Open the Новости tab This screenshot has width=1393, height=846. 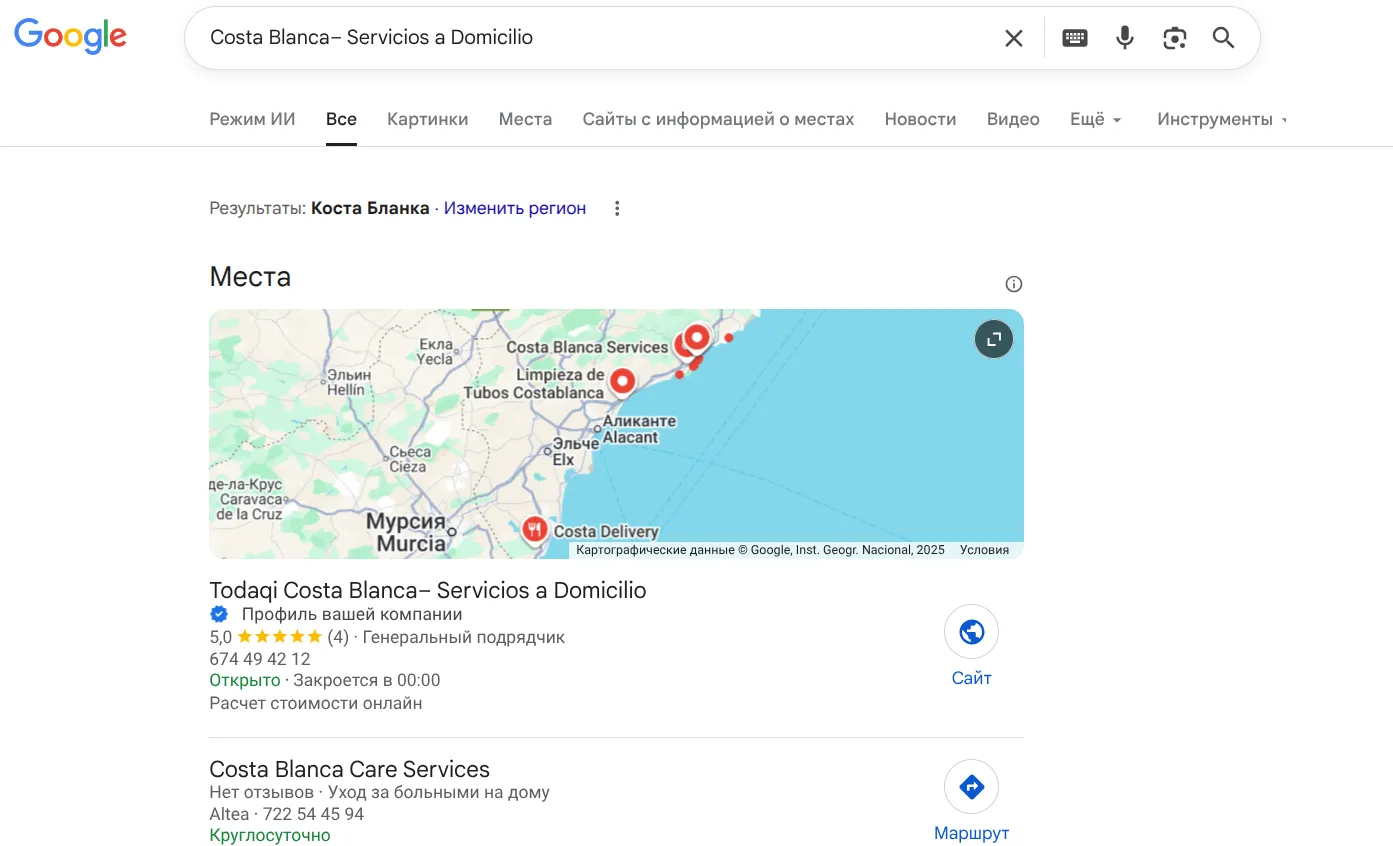[920, 118]
